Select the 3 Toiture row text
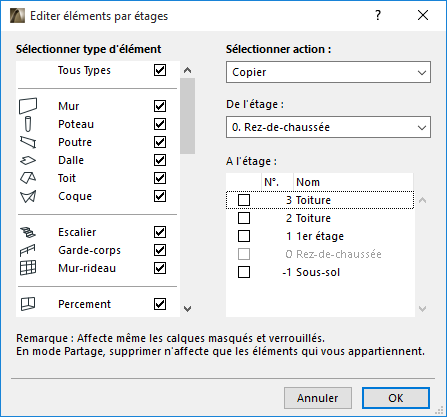The image size is (447, 417). pos(308,200)
